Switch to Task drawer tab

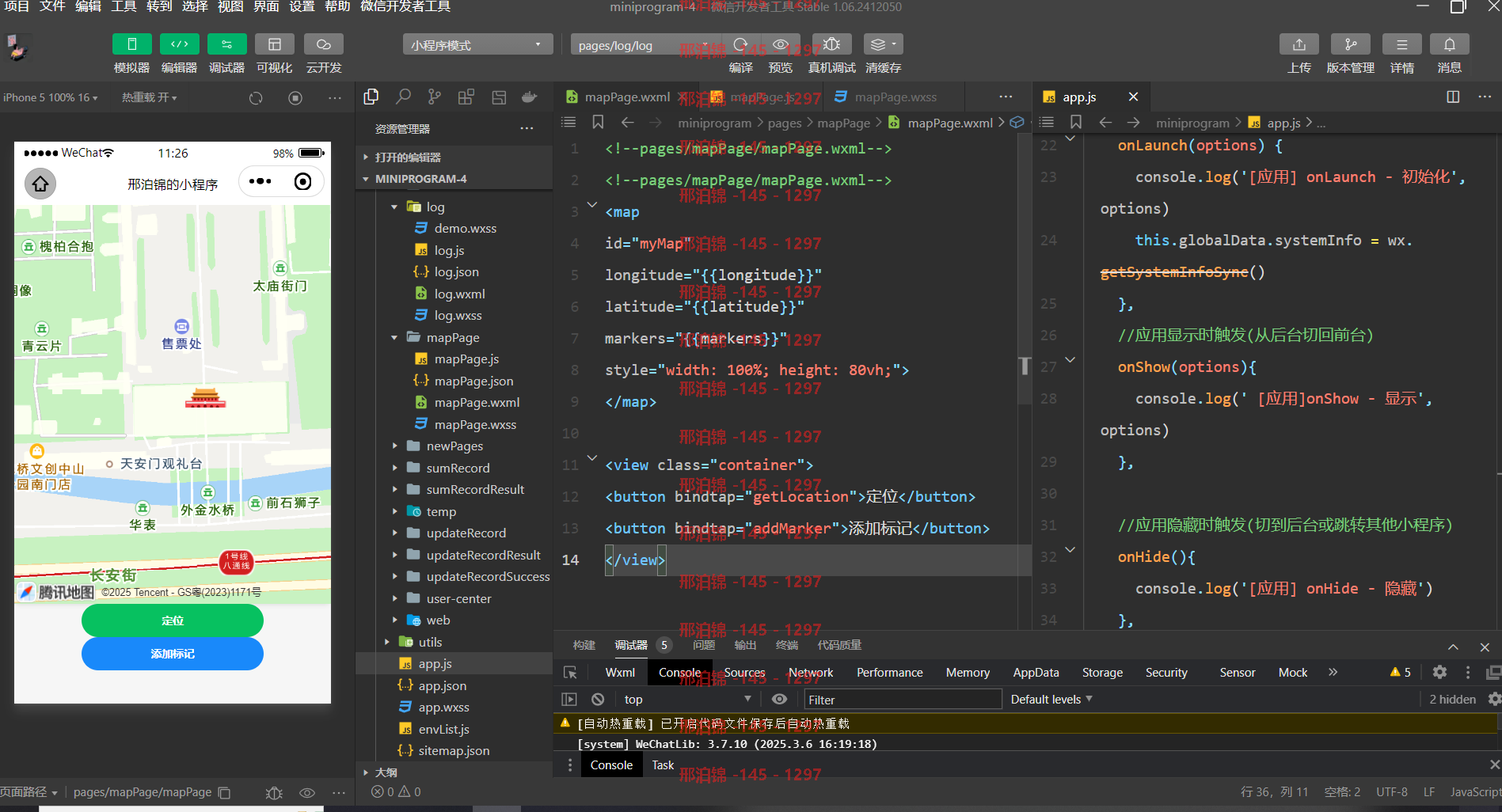663,765
